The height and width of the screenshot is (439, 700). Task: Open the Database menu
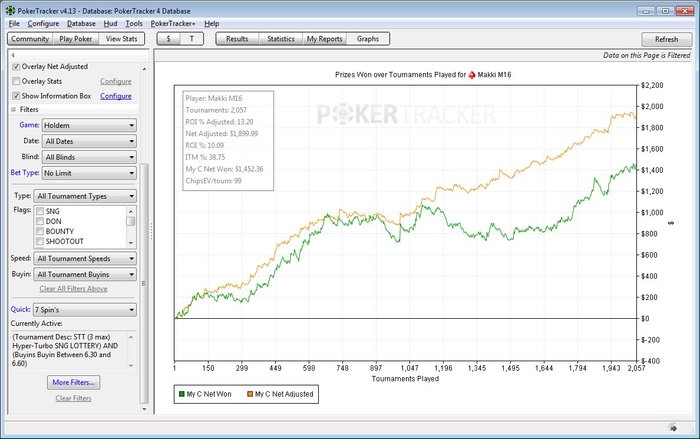coord(81,24)
